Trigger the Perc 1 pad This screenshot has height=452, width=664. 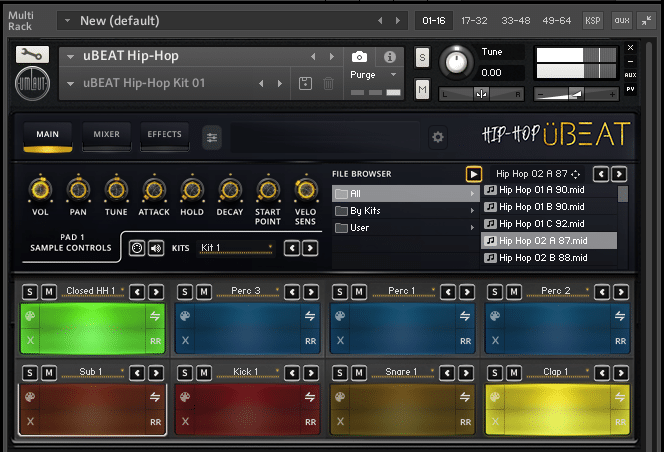pyautogui.click(x=402, y=328)
